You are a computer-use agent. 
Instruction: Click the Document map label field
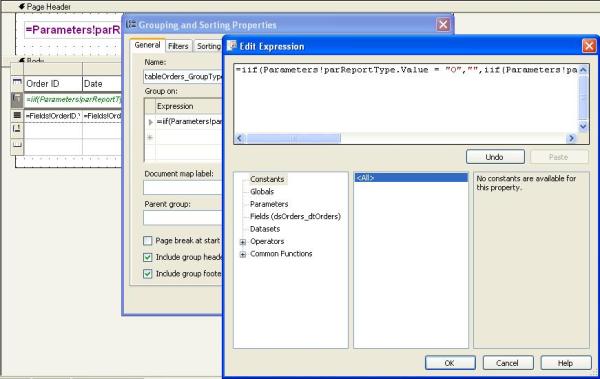pyautogui.click(x=183, y=188)
